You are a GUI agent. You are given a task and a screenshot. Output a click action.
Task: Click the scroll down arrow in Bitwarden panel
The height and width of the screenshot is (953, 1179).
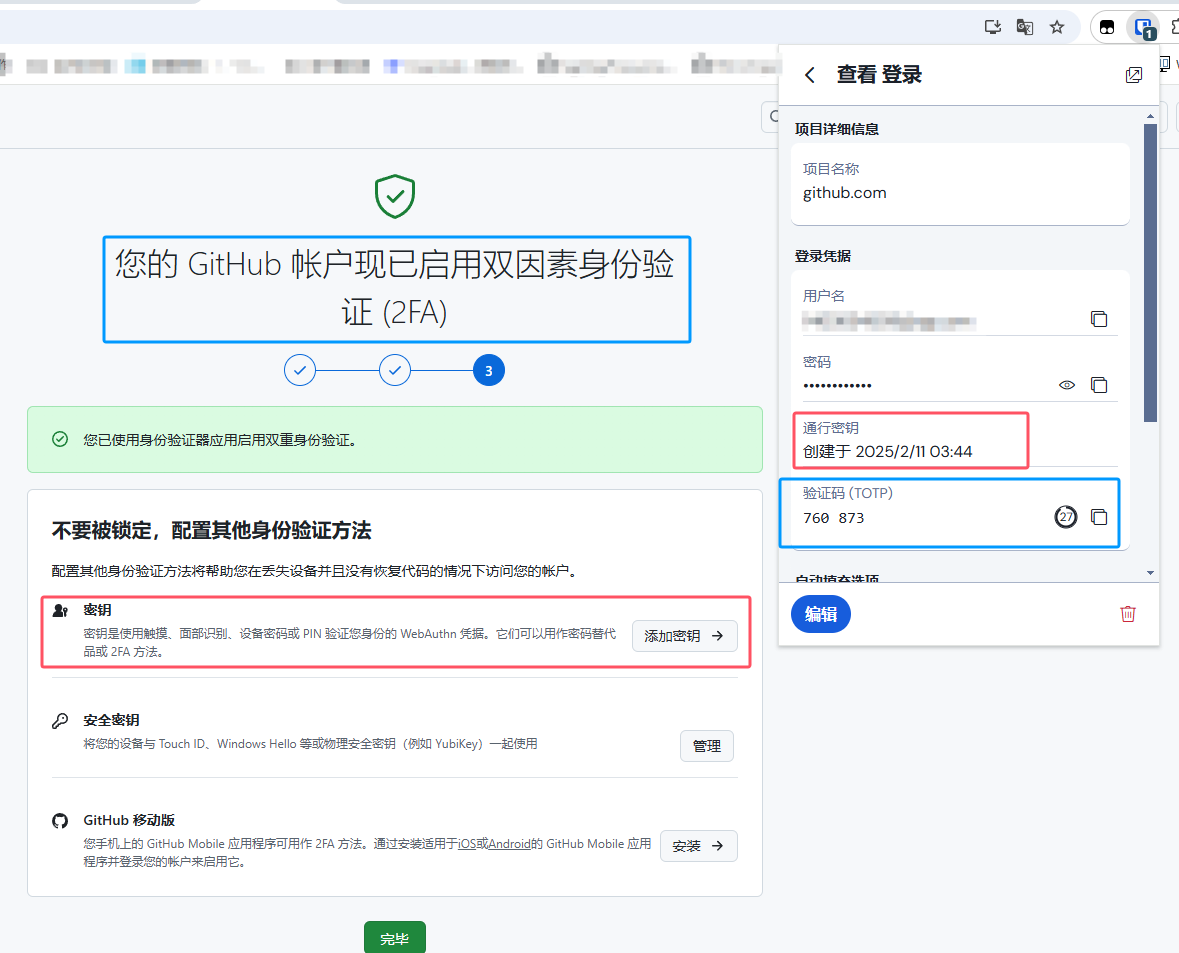point(1150,573)
